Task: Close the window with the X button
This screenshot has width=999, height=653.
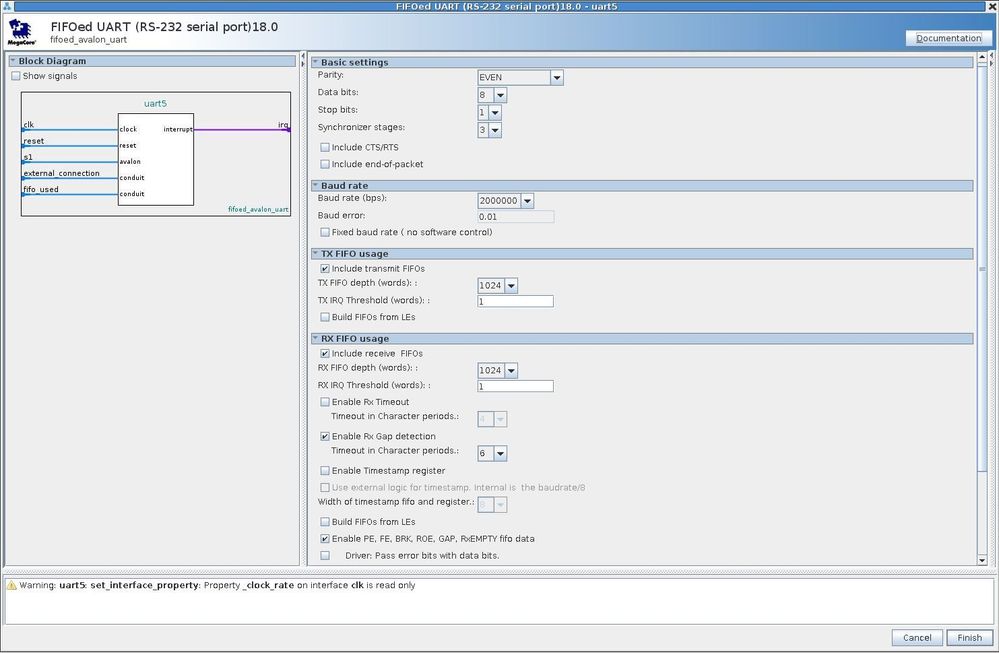Action: (x=993, y=6)
